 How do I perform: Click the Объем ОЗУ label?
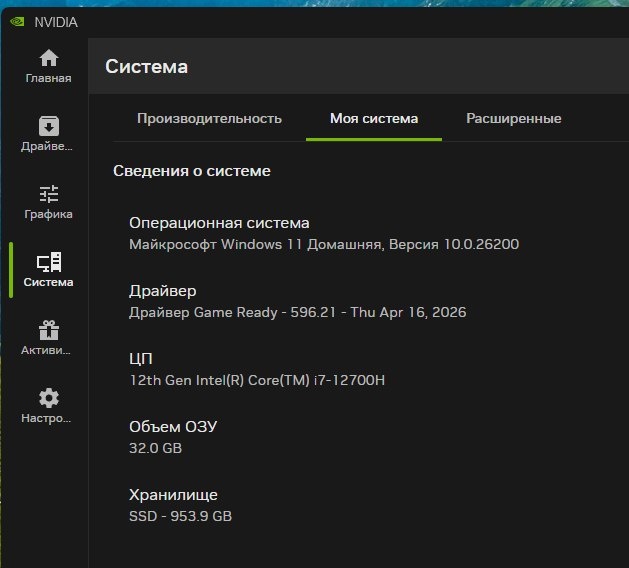(x=173, y=427)
